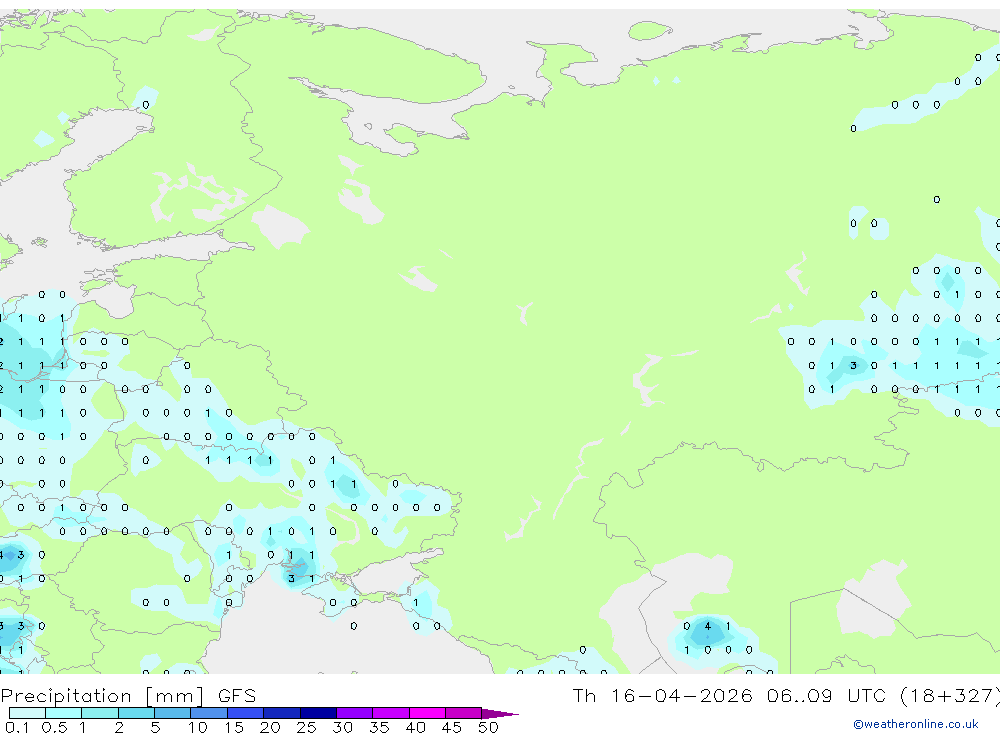Viewport: 1000px width, 733px height.
Task: Select the legend swatch between 0.5 and 1
Action: (64, 713)
